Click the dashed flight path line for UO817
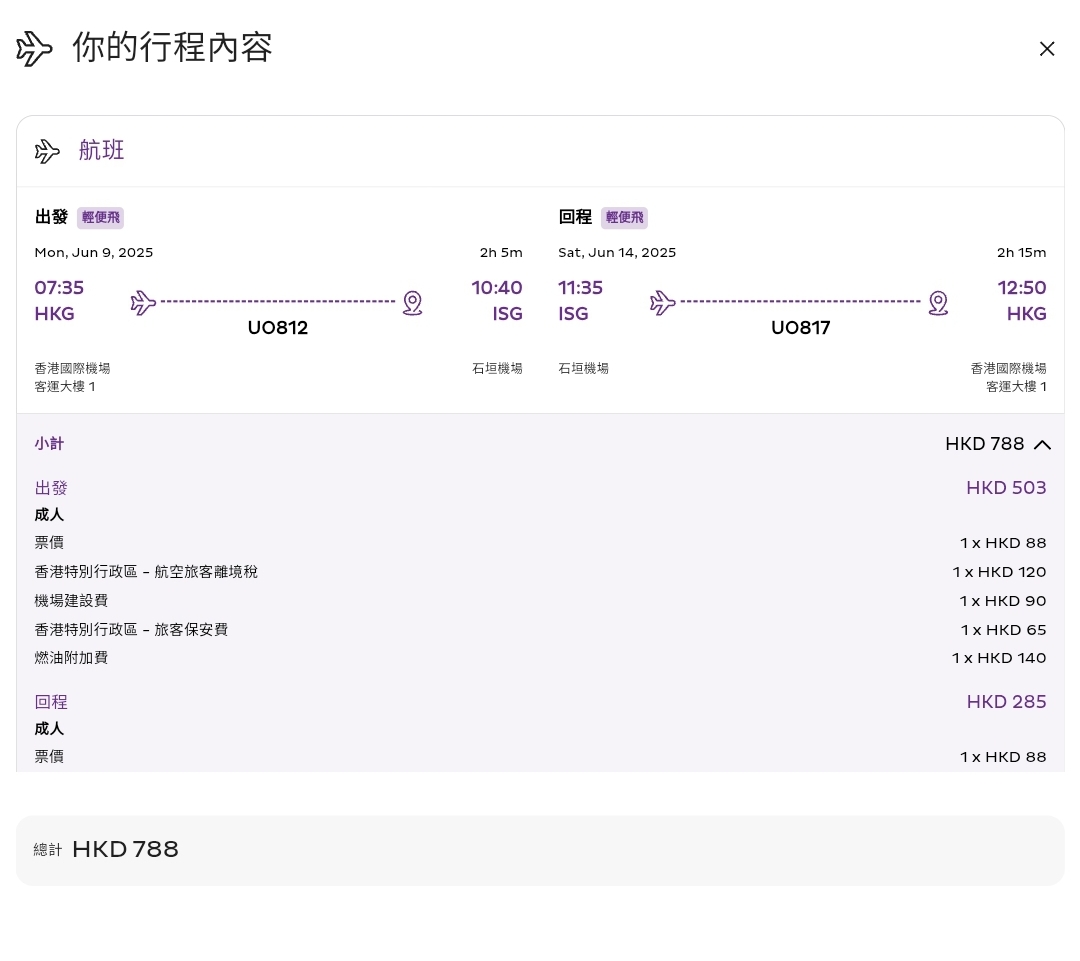The height and width of the screenshot is (961, 1080). (x=800, y=300)
